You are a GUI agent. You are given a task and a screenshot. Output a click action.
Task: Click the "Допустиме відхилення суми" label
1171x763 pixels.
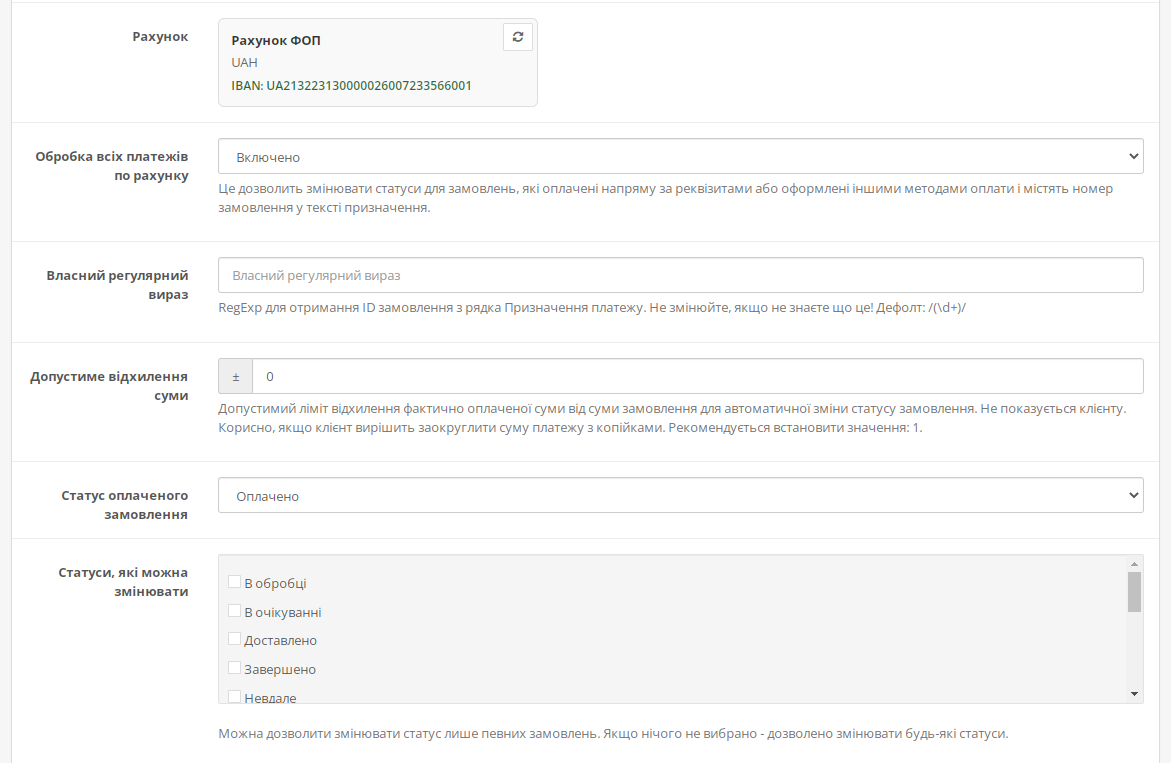(x=109, y=386)
